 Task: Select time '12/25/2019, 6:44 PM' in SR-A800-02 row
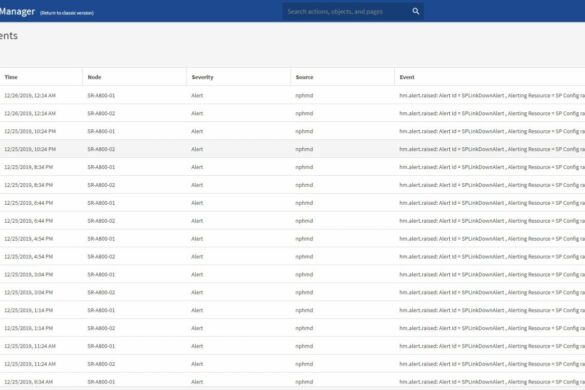tap(28, 221)
